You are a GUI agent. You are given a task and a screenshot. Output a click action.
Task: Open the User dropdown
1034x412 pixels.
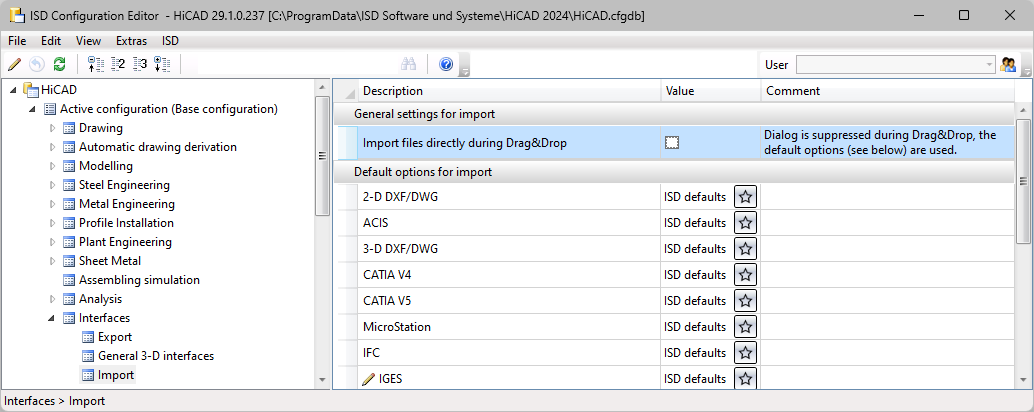coord(987,65)
